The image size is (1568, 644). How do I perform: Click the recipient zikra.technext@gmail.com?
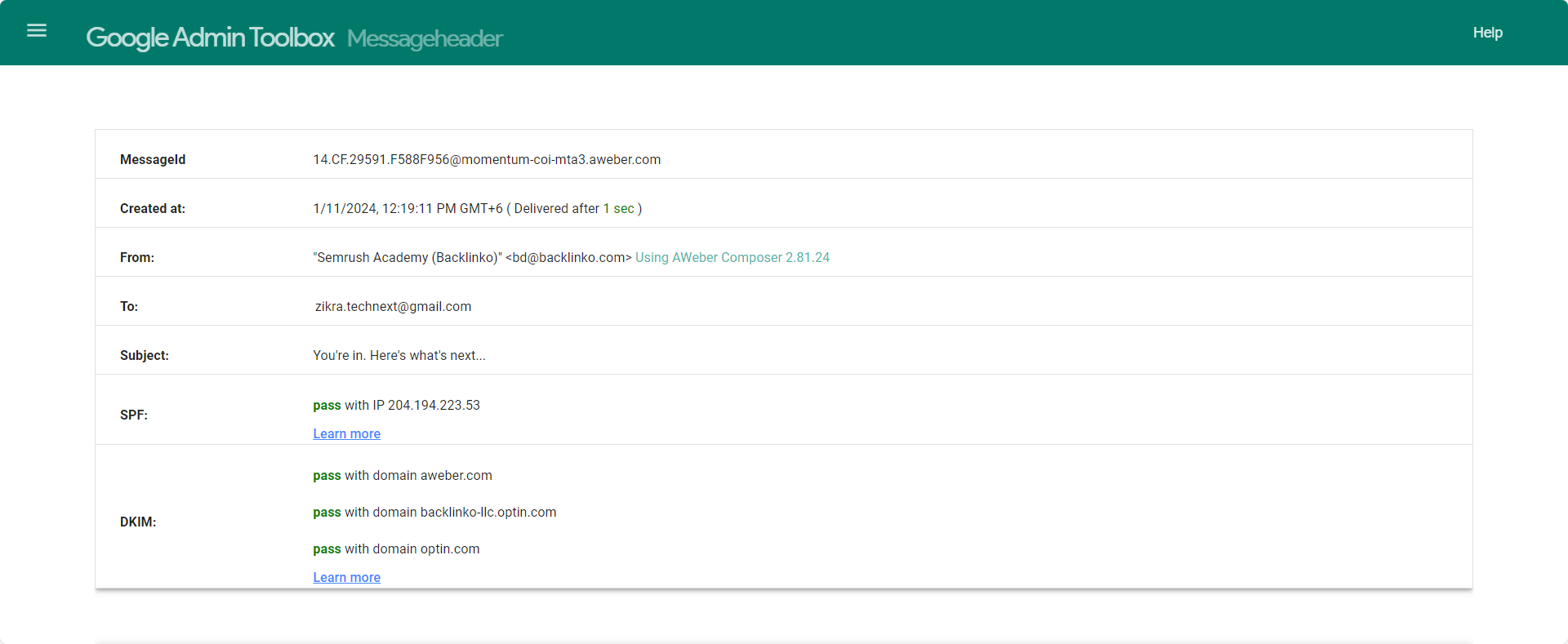(393, 306)
